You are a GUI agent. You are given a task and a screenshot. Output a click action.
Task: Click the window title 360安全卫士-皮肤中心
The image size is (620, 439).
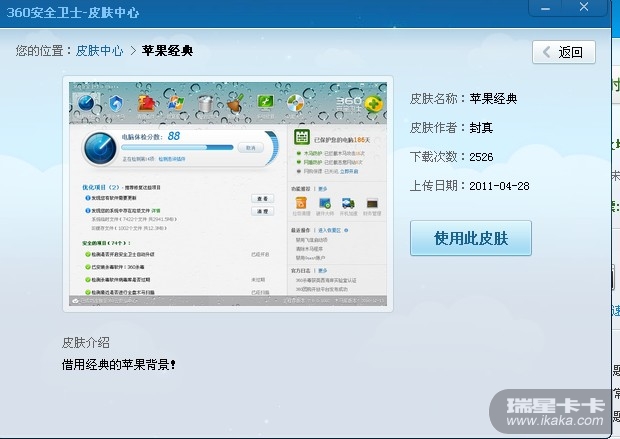pos(73,13)
